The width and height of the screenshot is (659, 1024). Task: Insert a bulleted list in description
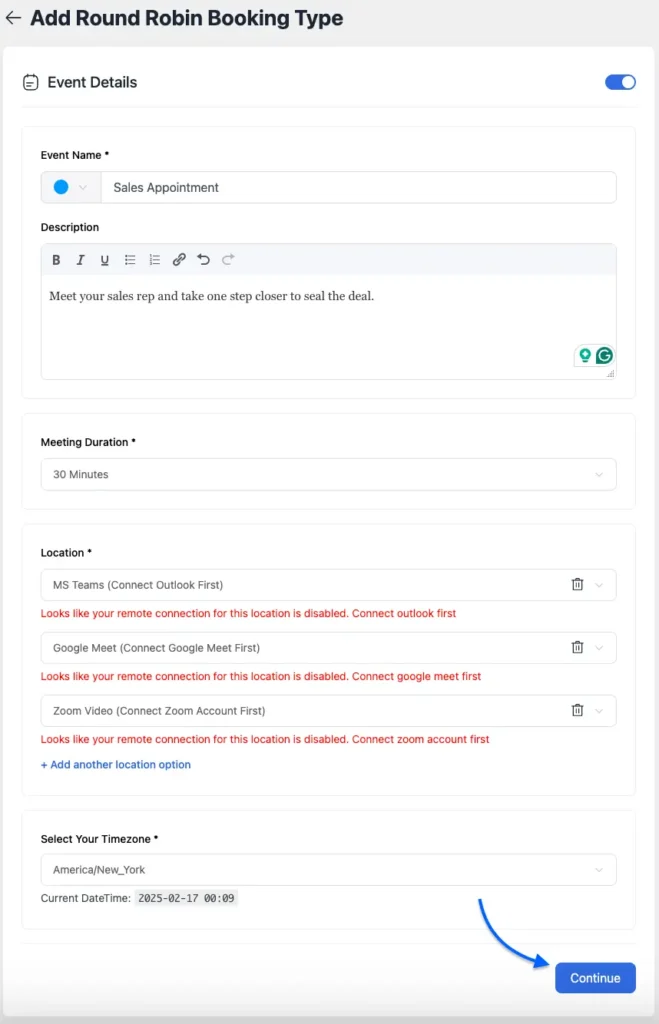pos(130,260)
